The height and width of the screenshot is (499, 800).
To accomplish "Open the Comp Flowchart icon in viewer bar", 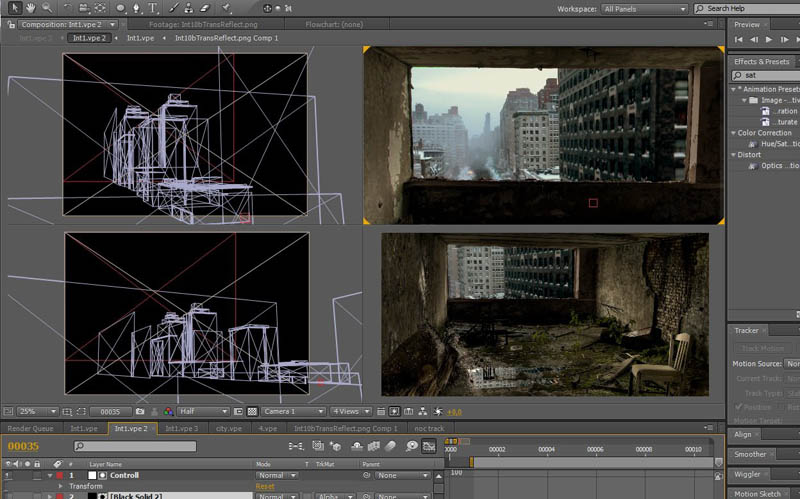I will [423, 411].
